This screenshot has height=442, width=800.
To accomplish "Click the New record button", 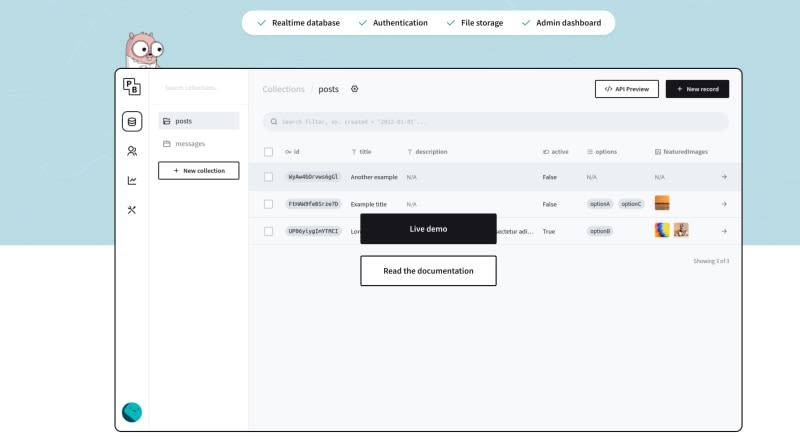I will [x=697, y=89].
